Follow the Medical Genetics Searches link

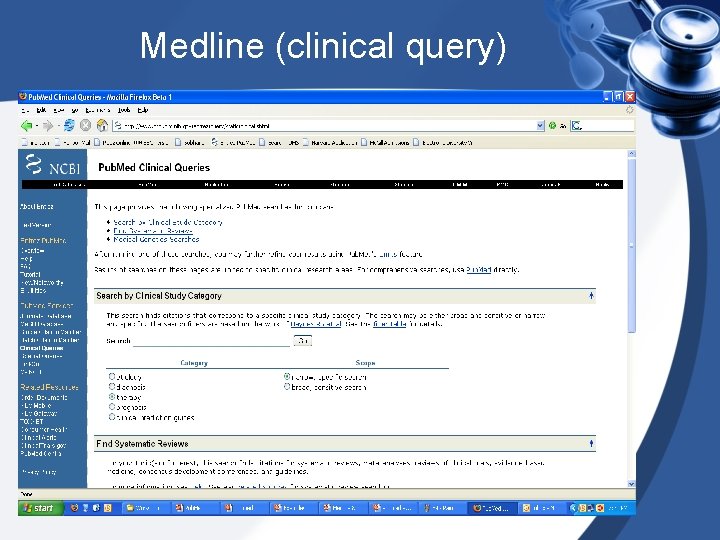(x=156, y=239)
